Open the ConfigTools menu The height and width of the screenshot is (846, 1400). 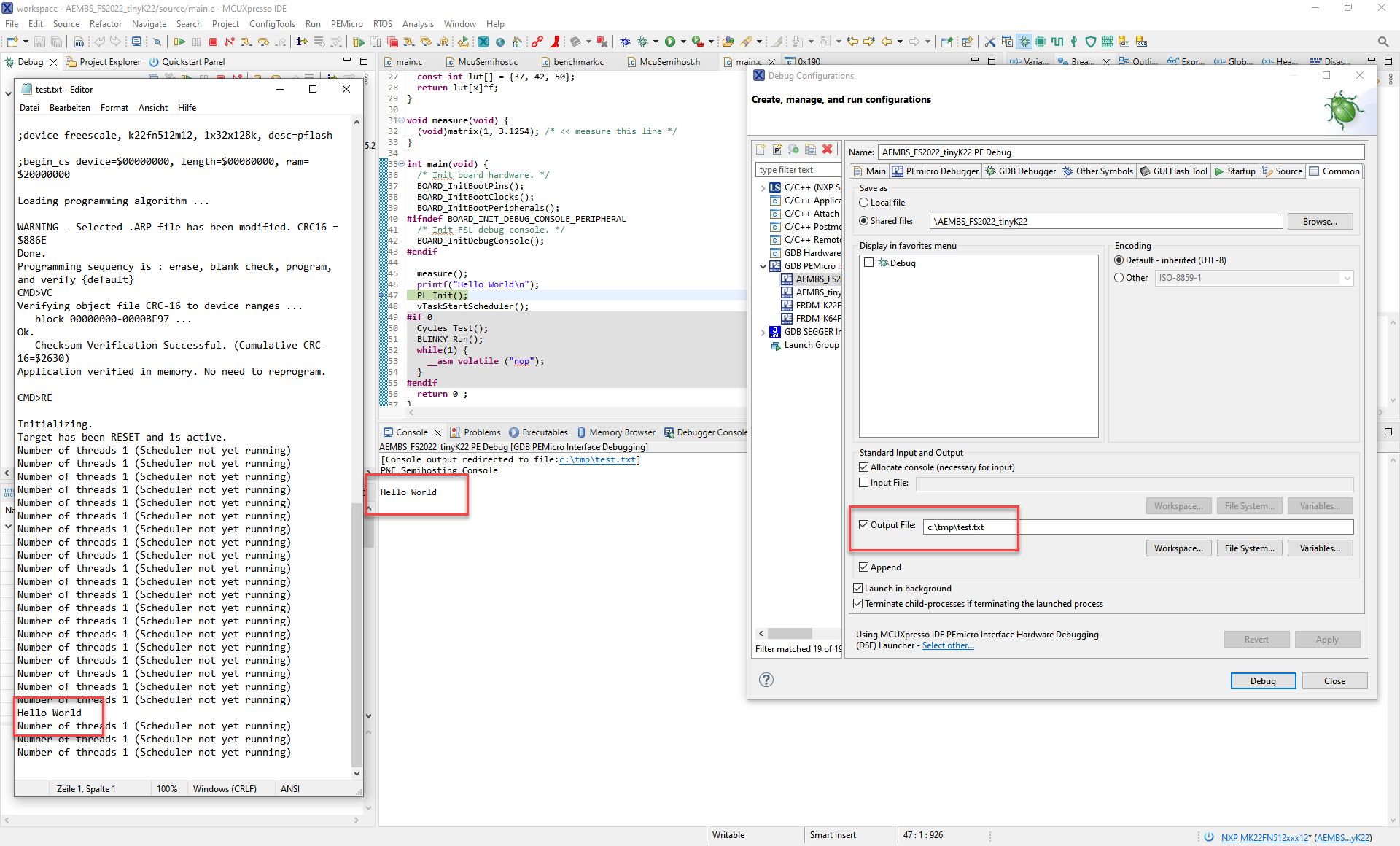(x=272, y=24)
